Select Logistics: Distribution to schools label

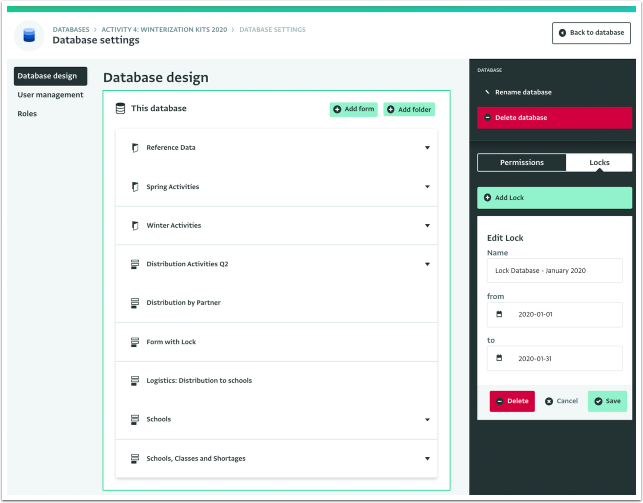pos(199,381)
